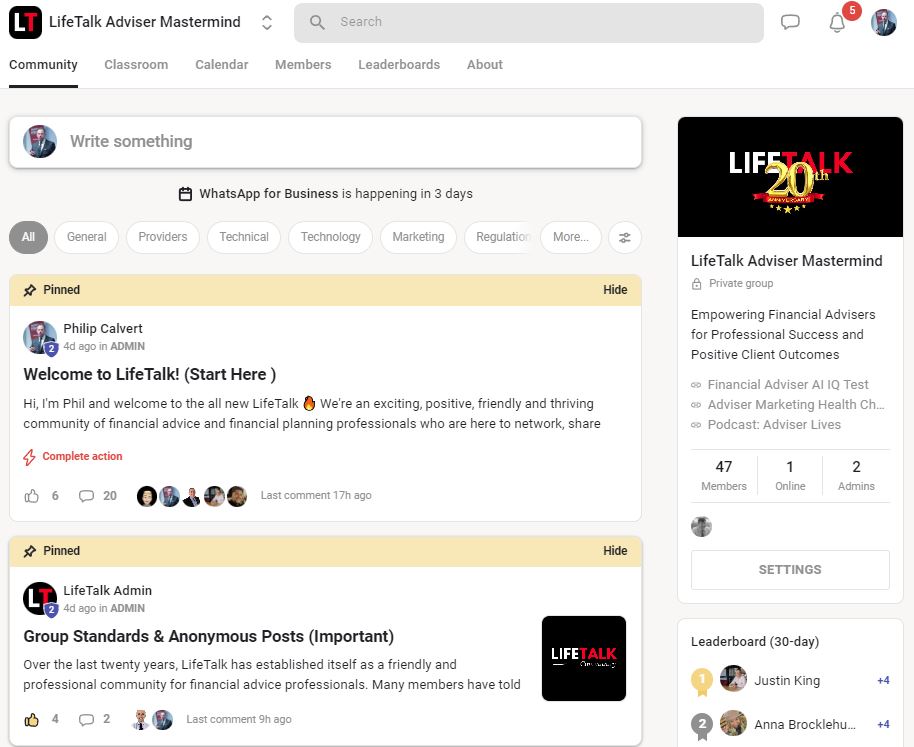This screenshot has width=914, height=747.
Task: Toggle like on Group Standards post
Action: pos(31,720)
